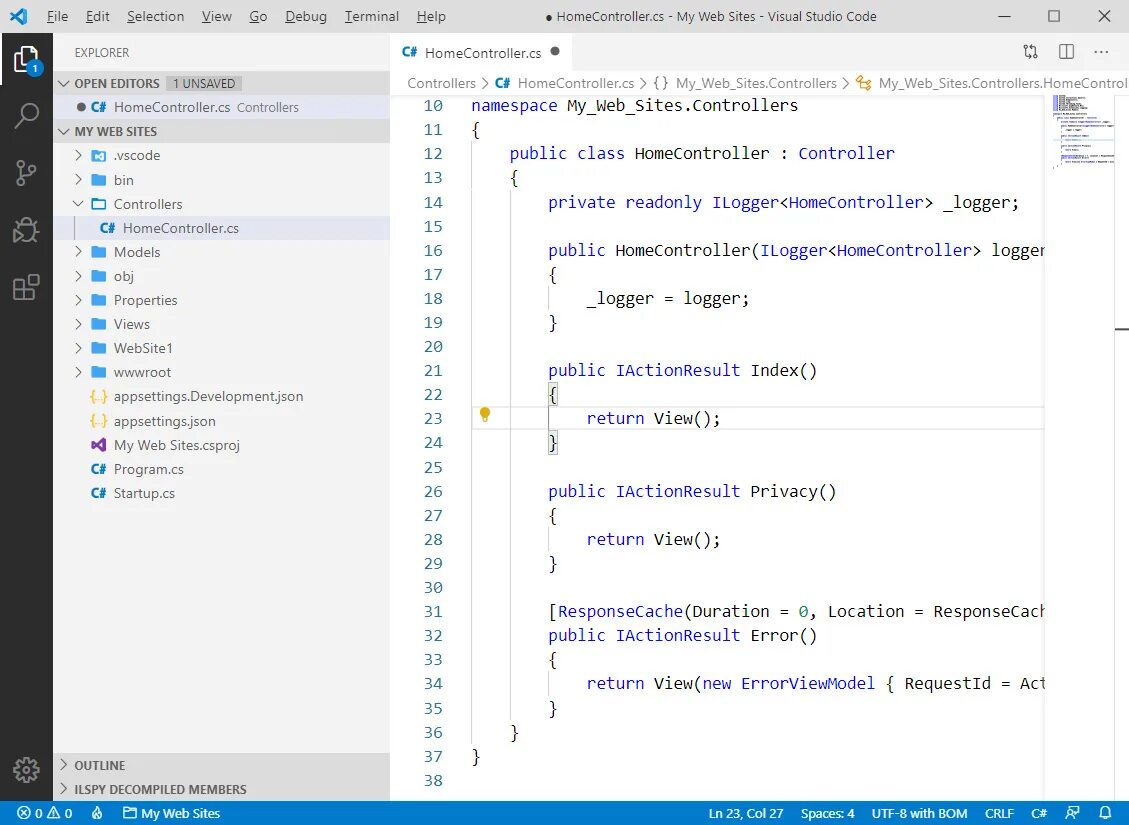This screenshot has height=825, width=1129.
Task: Open the Explorer view in activity bar
Action: (x=26, y=59)
